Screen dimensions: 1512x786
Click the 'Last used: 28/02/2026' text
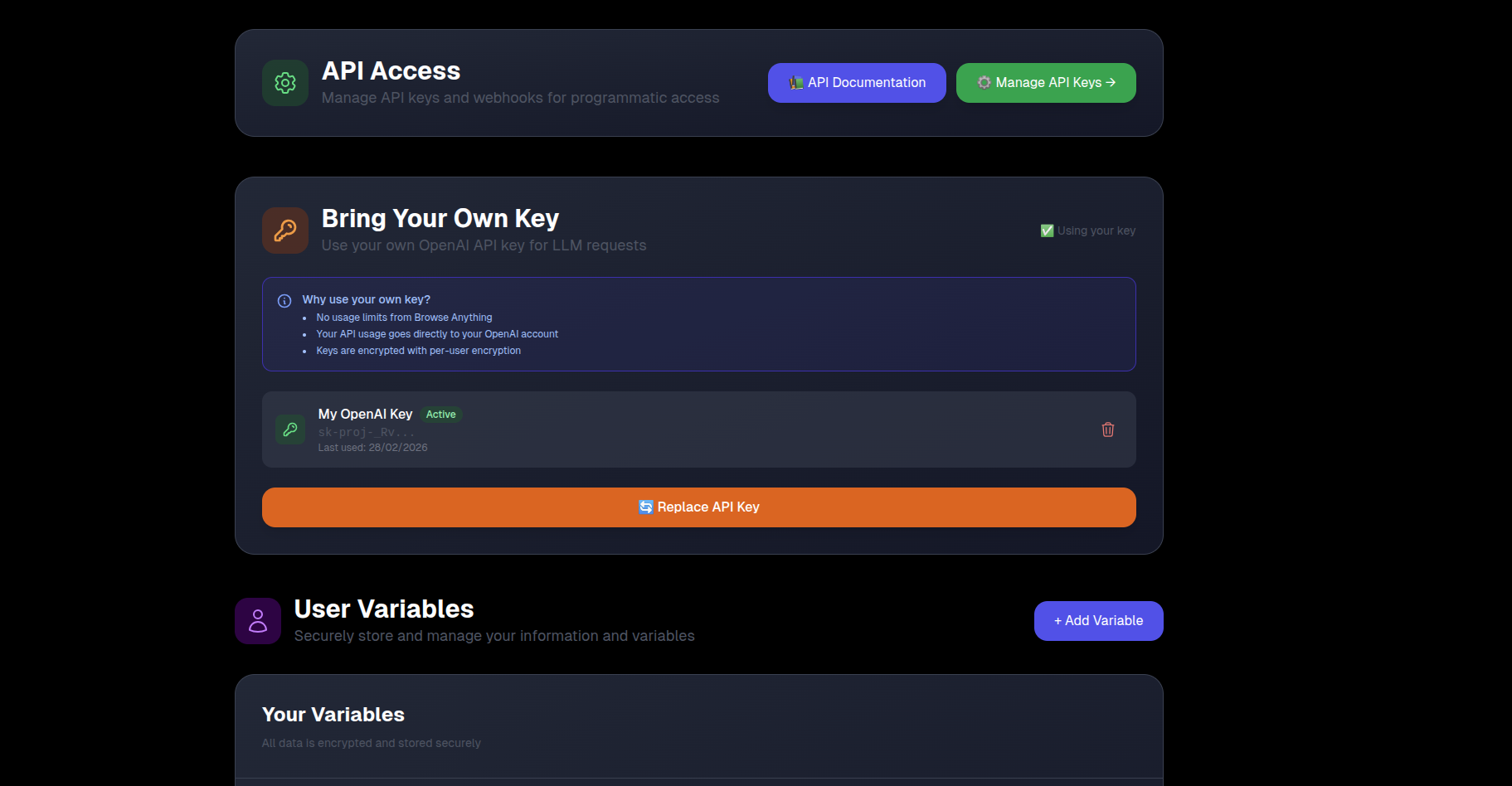click(x=372, y=447)
